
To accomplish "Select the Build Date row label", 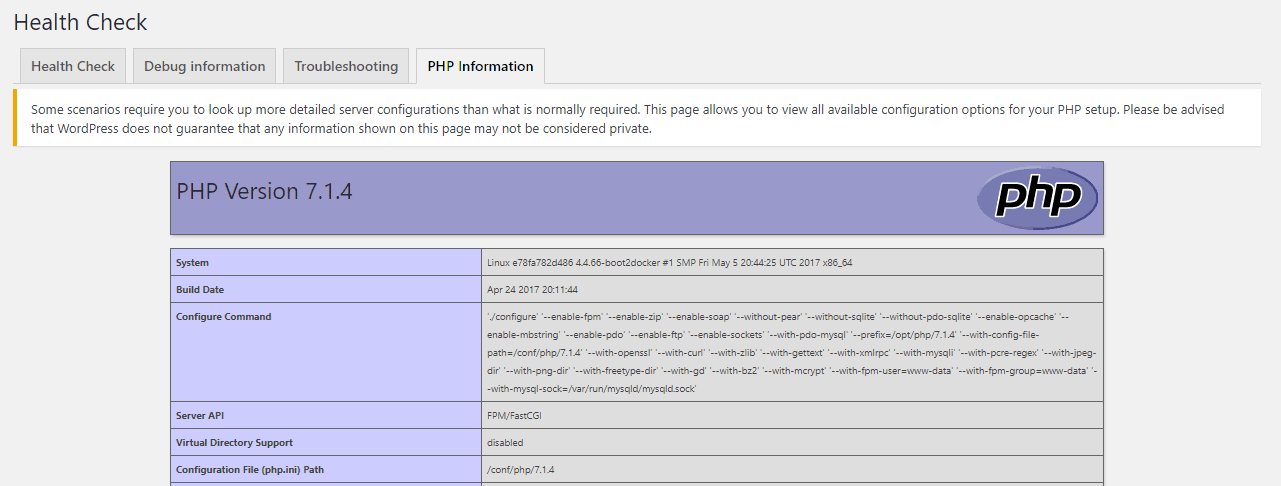I will [x=200, y=290].
